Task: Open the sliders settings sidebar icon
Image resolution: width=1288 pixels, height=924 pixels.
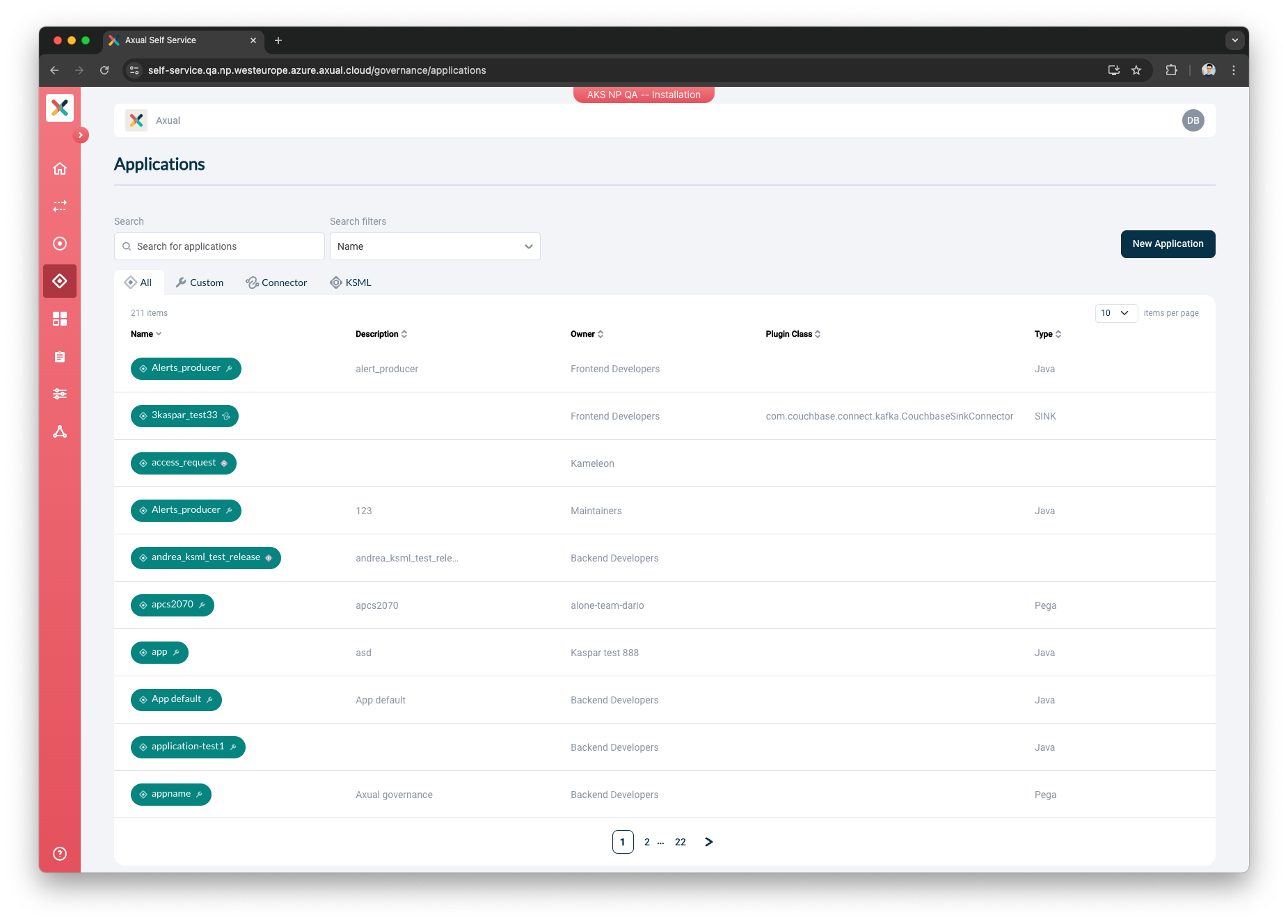Action: (60, 394)
